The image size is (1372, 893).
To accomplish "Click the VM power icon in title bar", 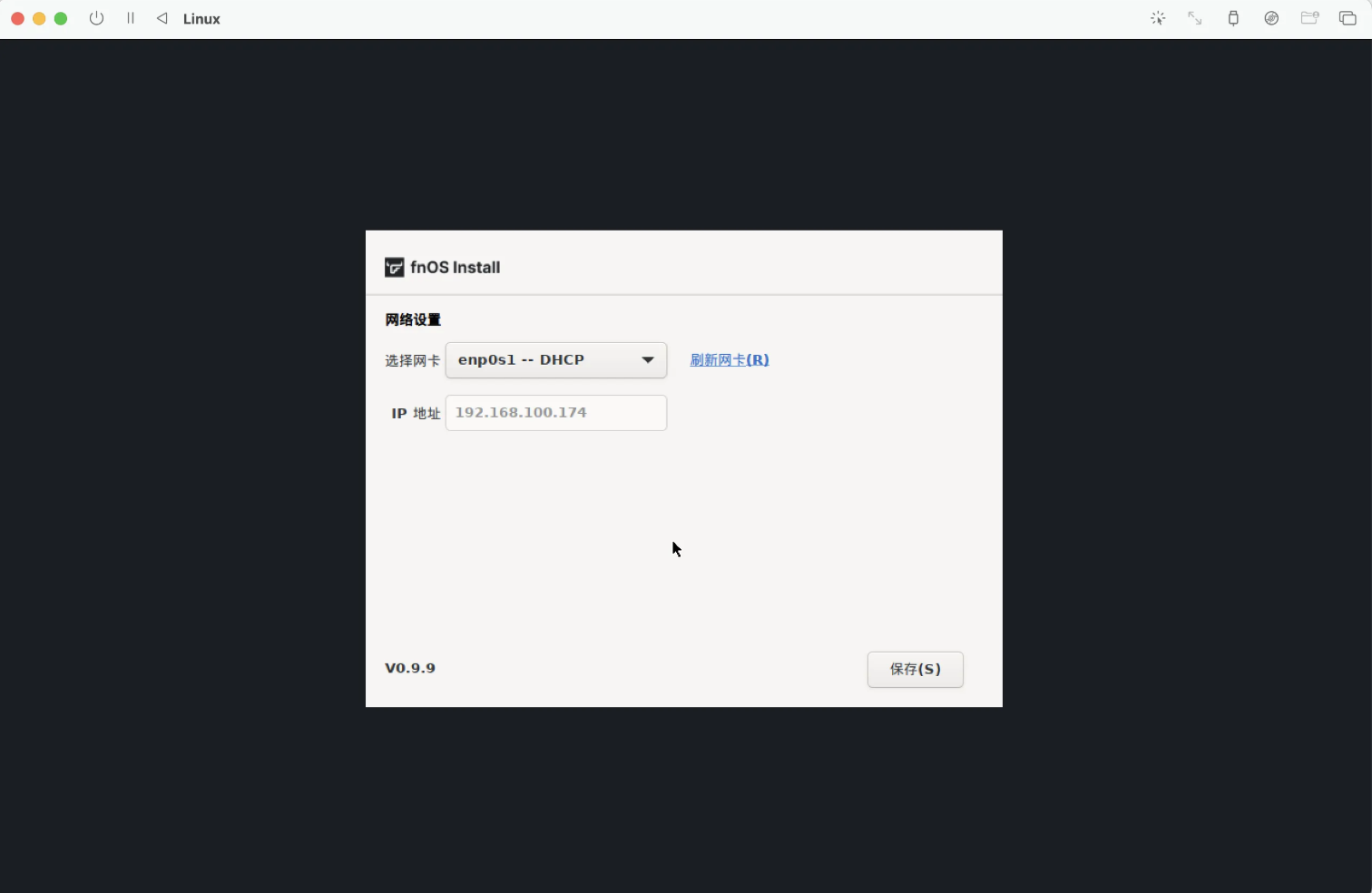I will (96, 18).
